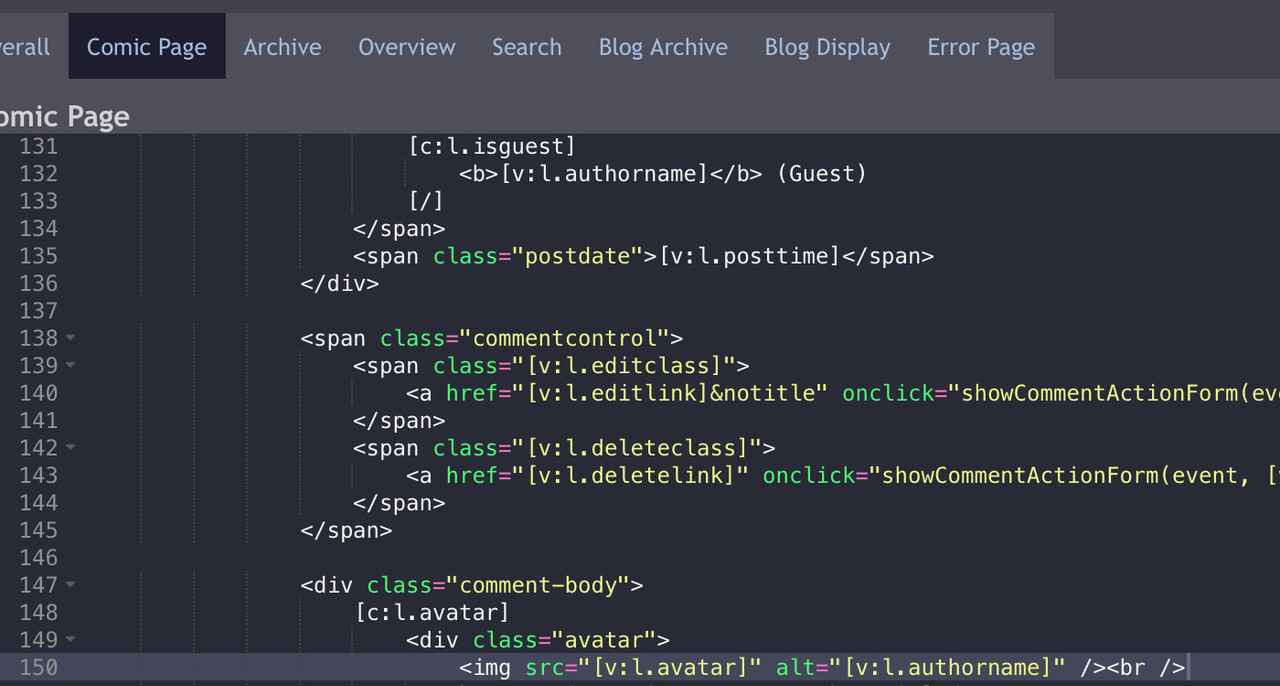This screenshot has width=1280, height=686.
Task: Click the </span> tag on line 134
Action: (x=399, y=228)
